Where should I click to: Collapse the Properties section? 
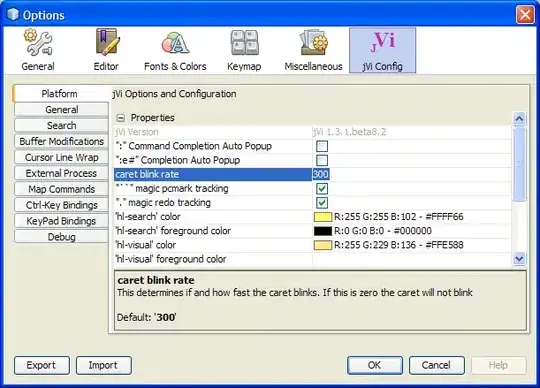pos(121,118)
